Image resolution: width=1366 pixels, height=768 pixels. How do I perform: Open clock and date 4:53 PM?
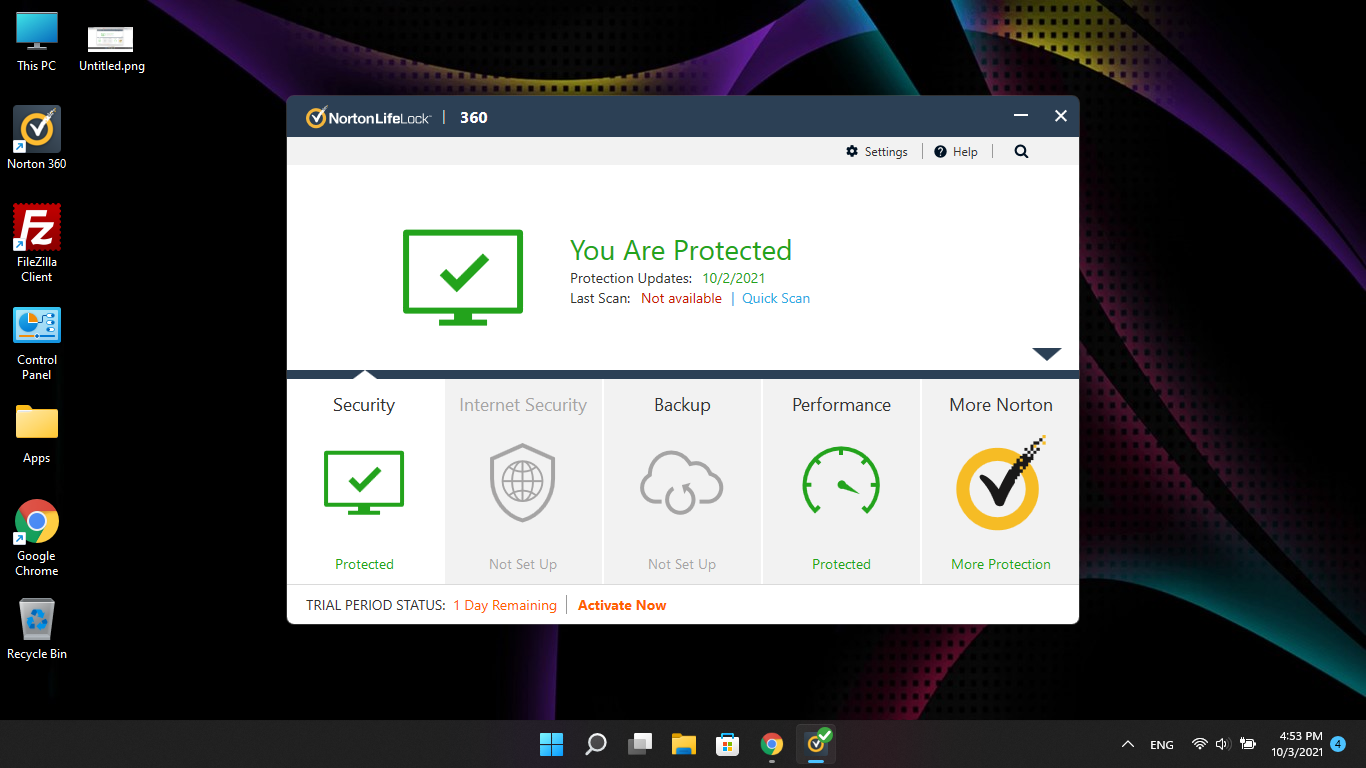tap(1297, 744)
